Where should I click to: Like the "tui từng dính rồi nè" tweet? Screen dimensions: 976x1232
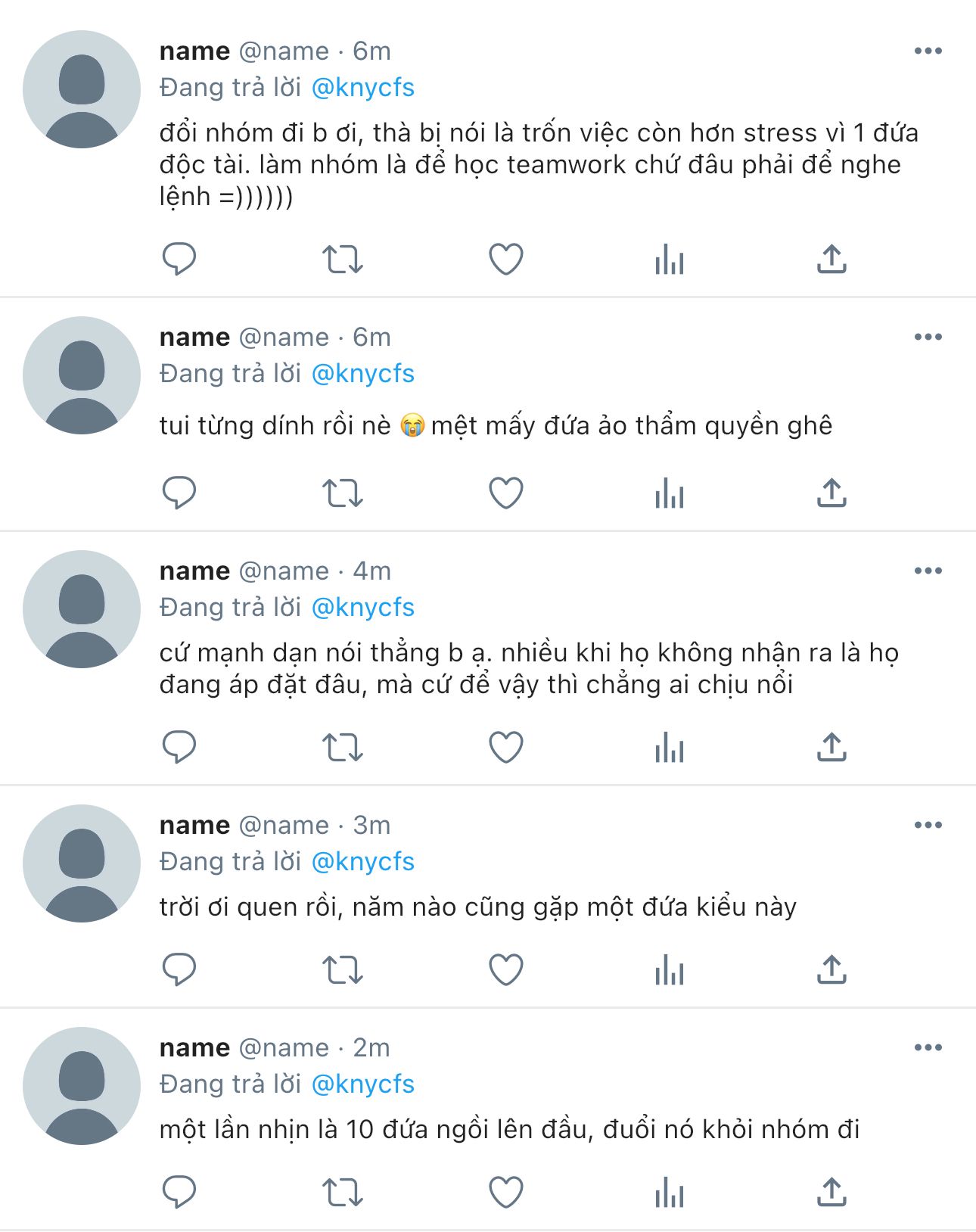(506, 493)
